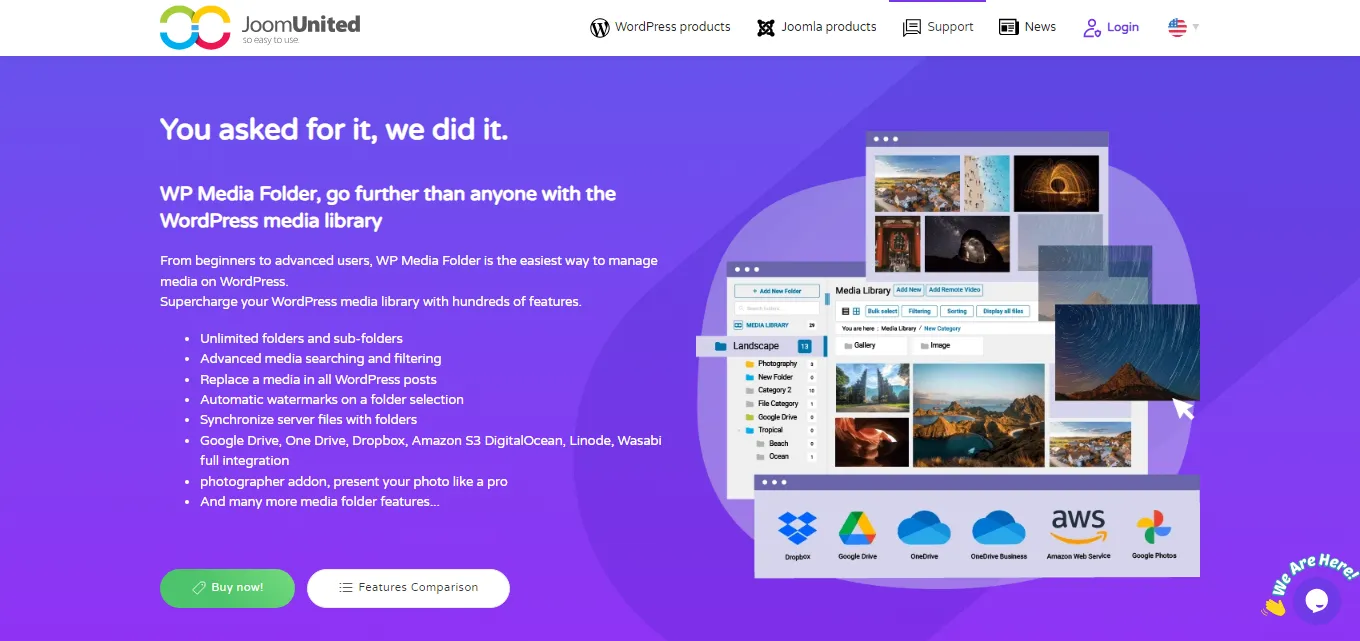Click the starry night mountain image
Viewport: 1360px width, 641px height.
click(x=1126, y=352)
